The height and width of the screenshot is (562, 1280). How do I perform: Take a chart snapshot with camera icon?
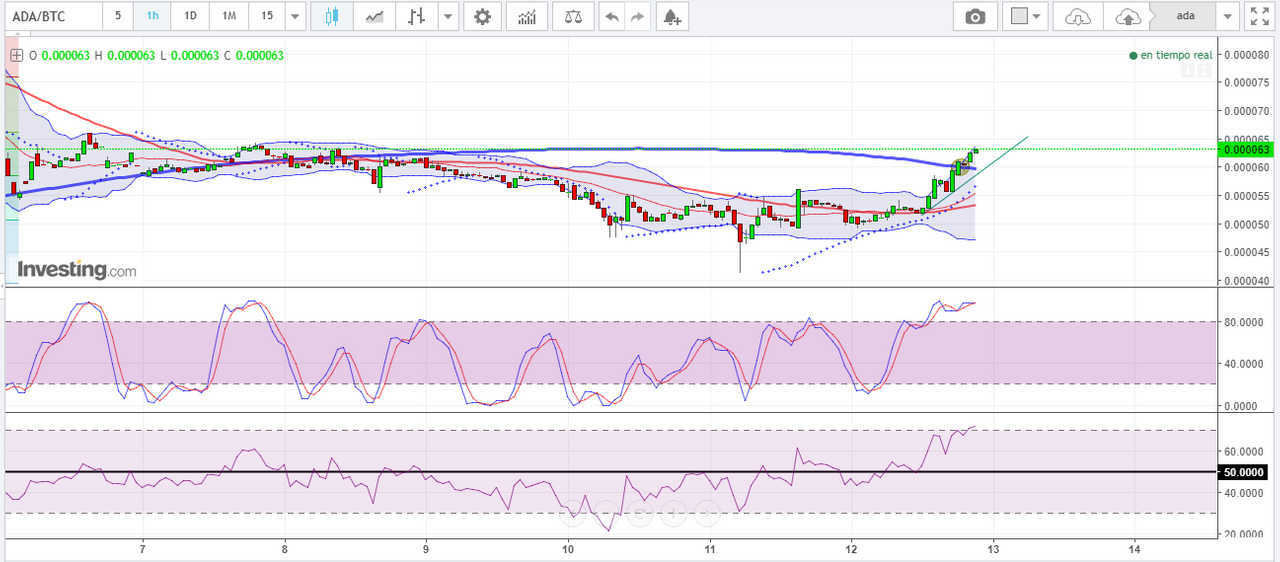pyautogui.click(x=974, y=16)
